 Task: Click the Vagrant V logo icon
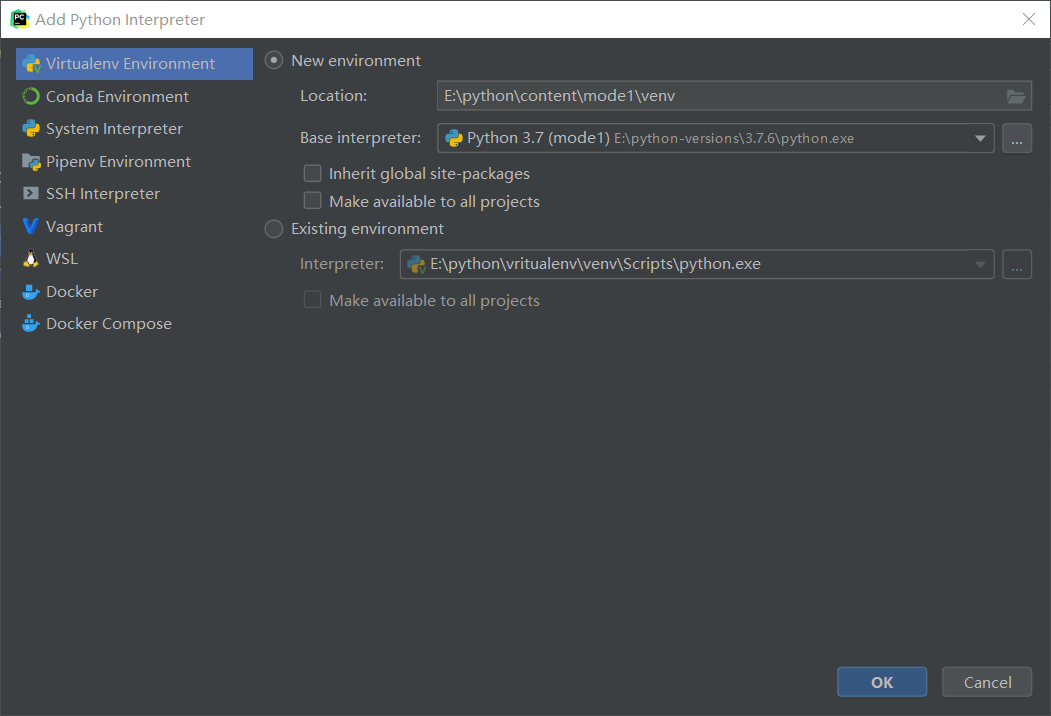click(31, 227)
